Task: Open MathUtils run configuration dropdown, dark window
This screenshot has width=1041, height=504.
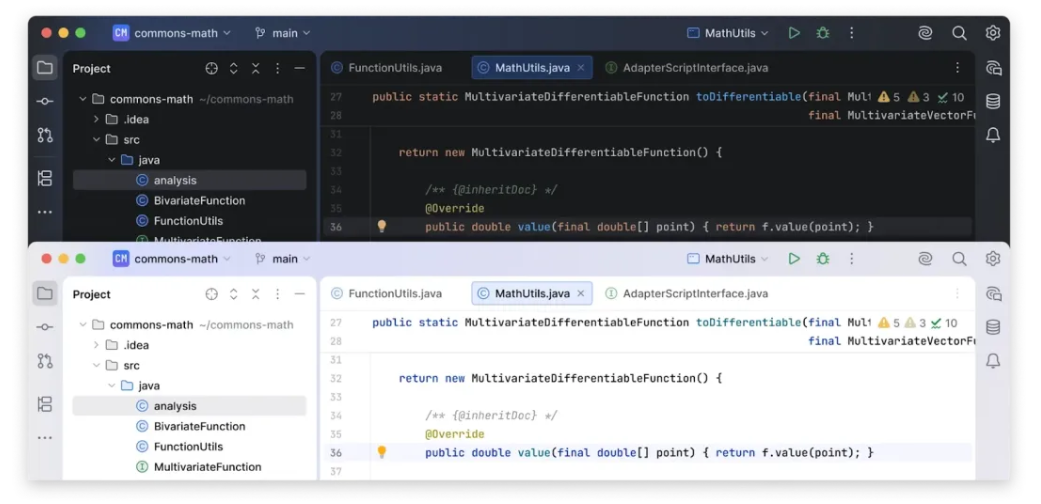Action: pyautogui.click(x=727, y=33)
